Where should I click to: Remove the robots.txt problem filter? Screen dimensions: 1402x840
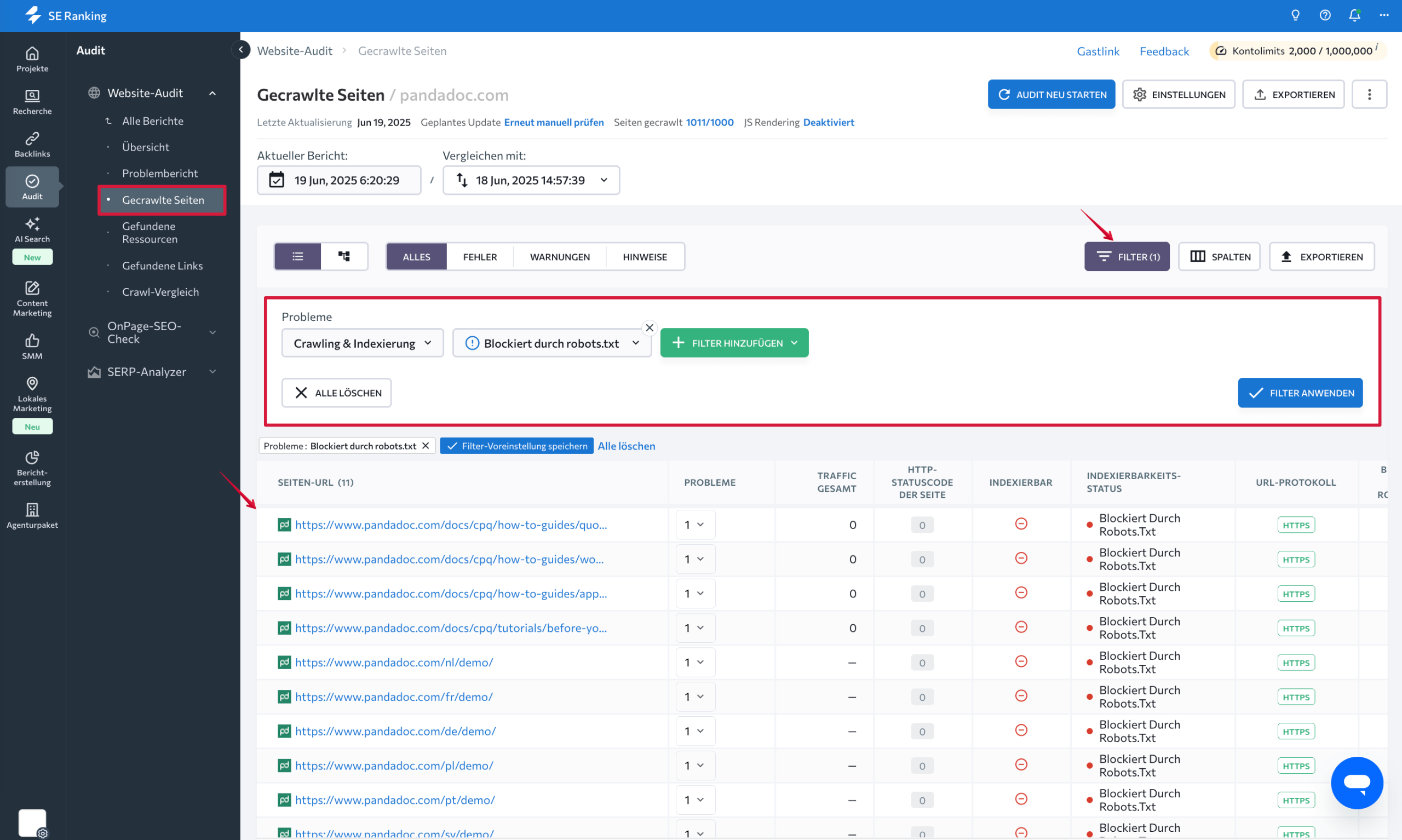pyautogui.click(x=649, y=328)
